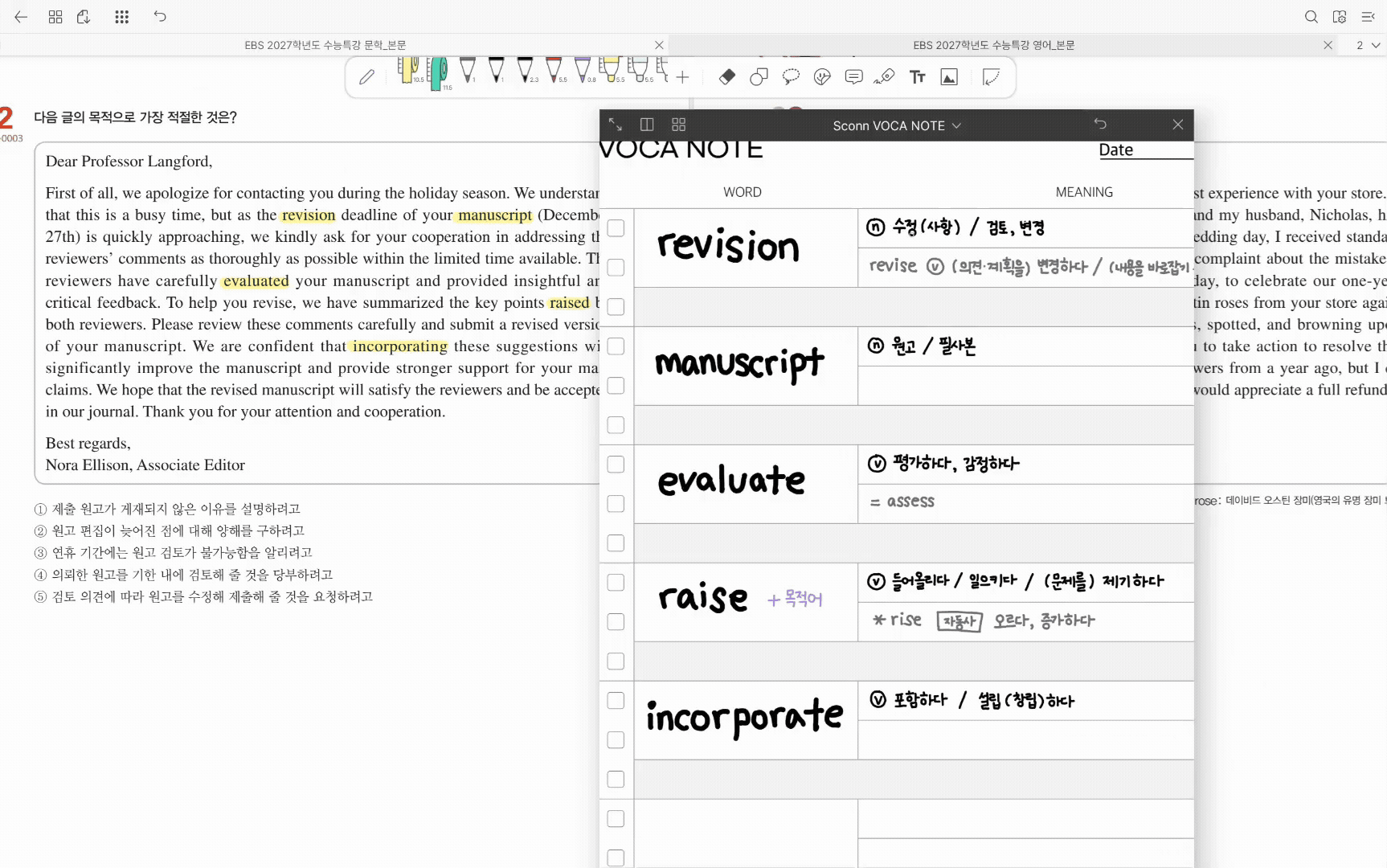Open the outline list menu at top right
1387x868 pixels.
point(1368,17)
